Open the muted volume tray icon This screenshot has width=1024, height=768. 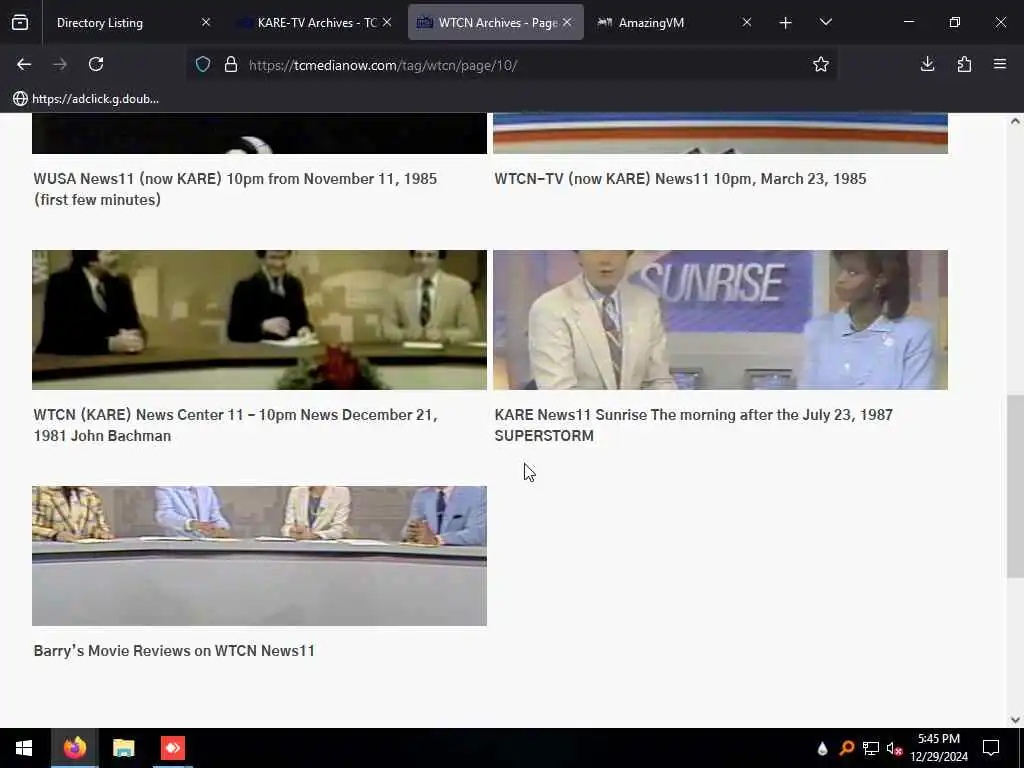point(895,748)
